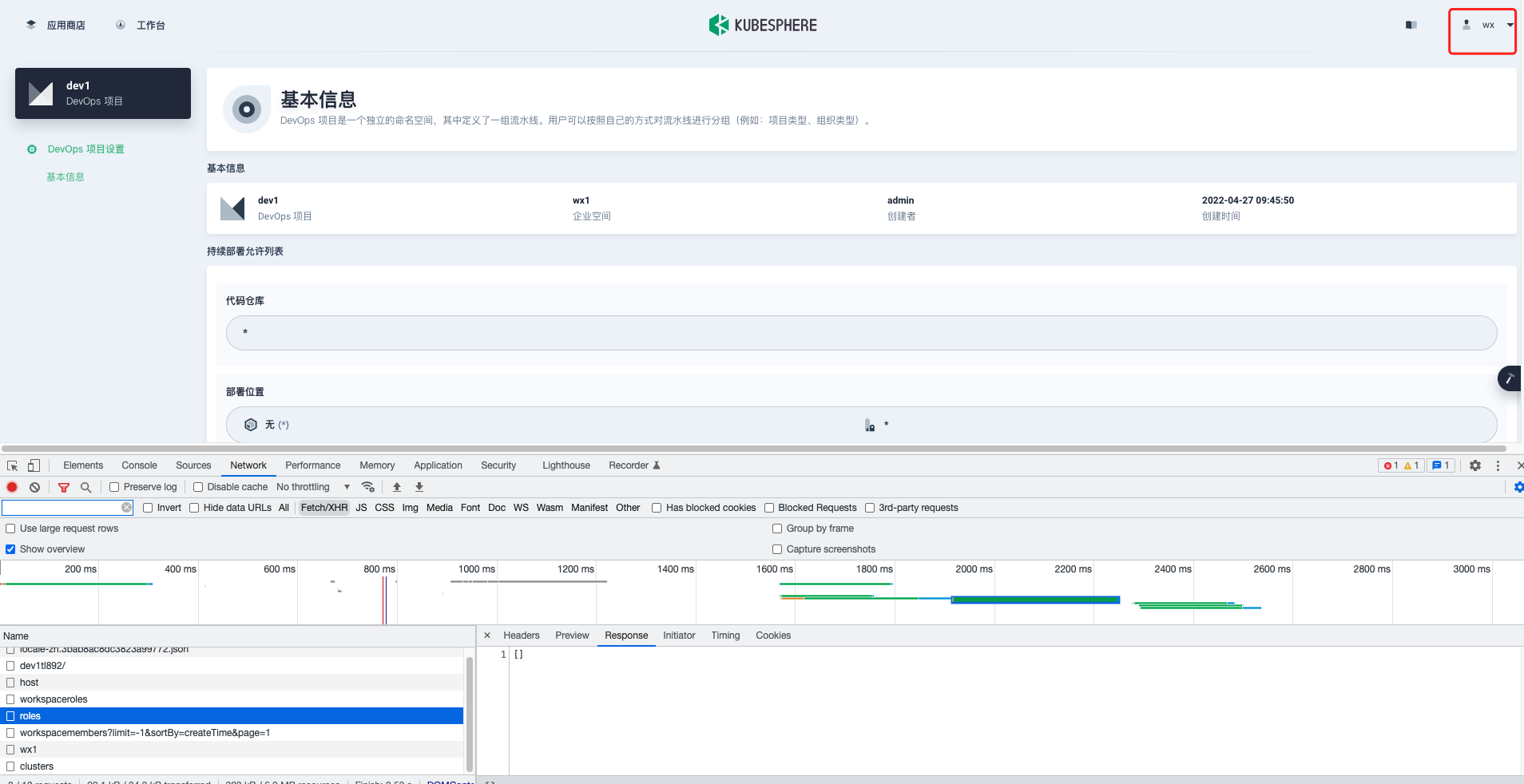Uncheck the Show overview checkbox
The width and height of the screenshot is (1524, 784).
tap(10, 548)
